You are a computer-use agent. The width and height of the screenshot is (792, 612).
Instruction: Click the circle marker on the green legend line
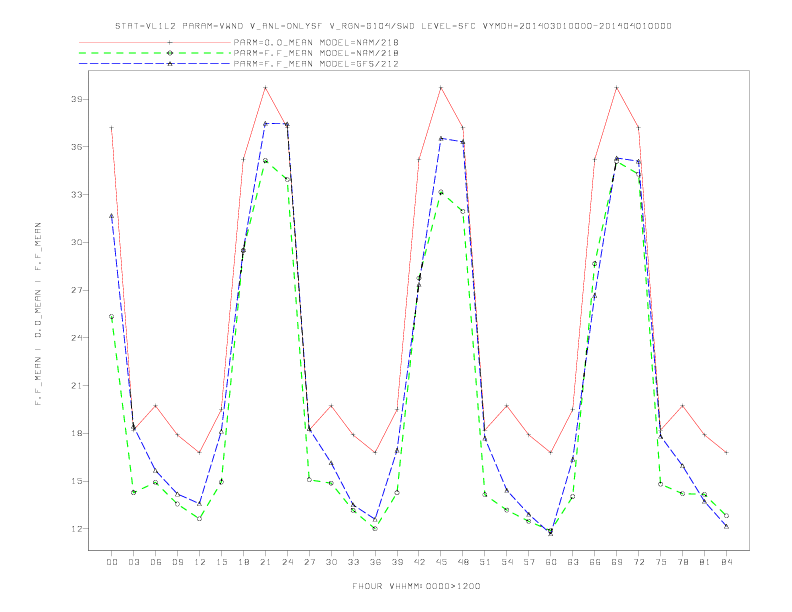170,53
